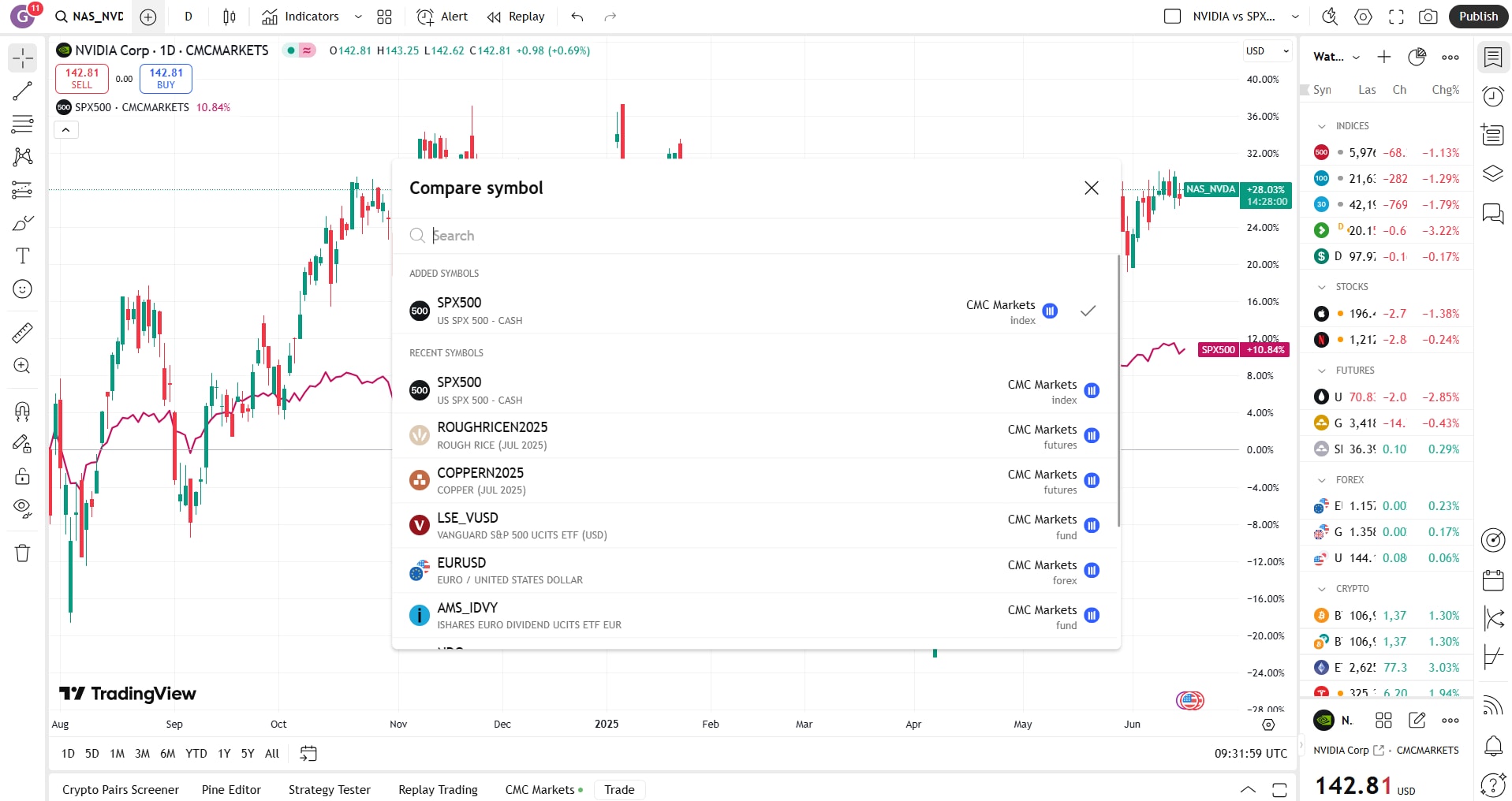Click the Compare symbol search field

coord(756,236)
